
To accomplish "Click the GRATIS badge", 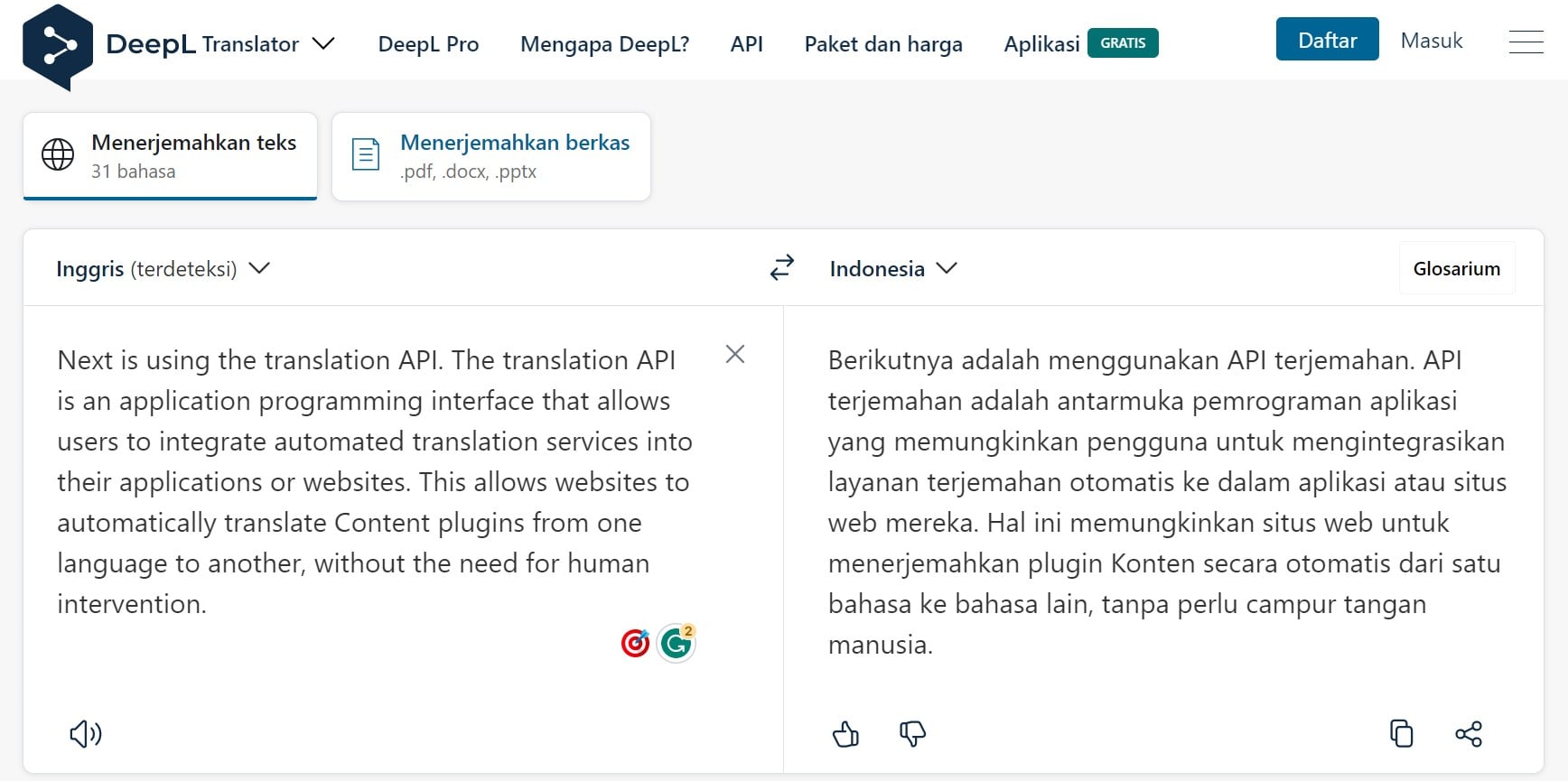I will [x=1123, y=43].
